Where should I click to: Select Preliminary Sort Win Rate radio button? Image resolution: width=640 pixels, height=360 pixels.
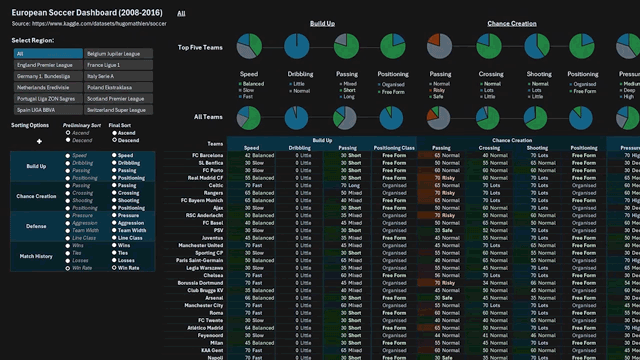(x=68, y=268)
